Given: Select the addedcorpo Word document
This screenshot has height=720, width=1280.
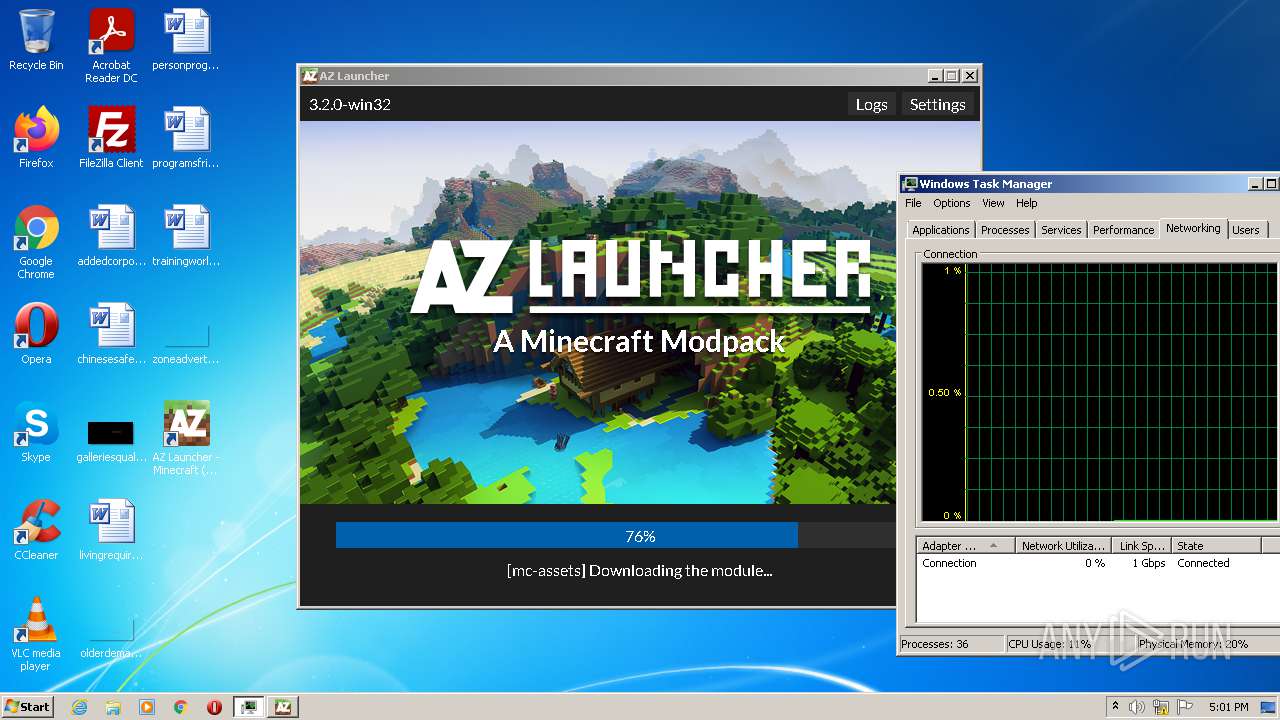Looking at the screenshot, I should (111, 236).
